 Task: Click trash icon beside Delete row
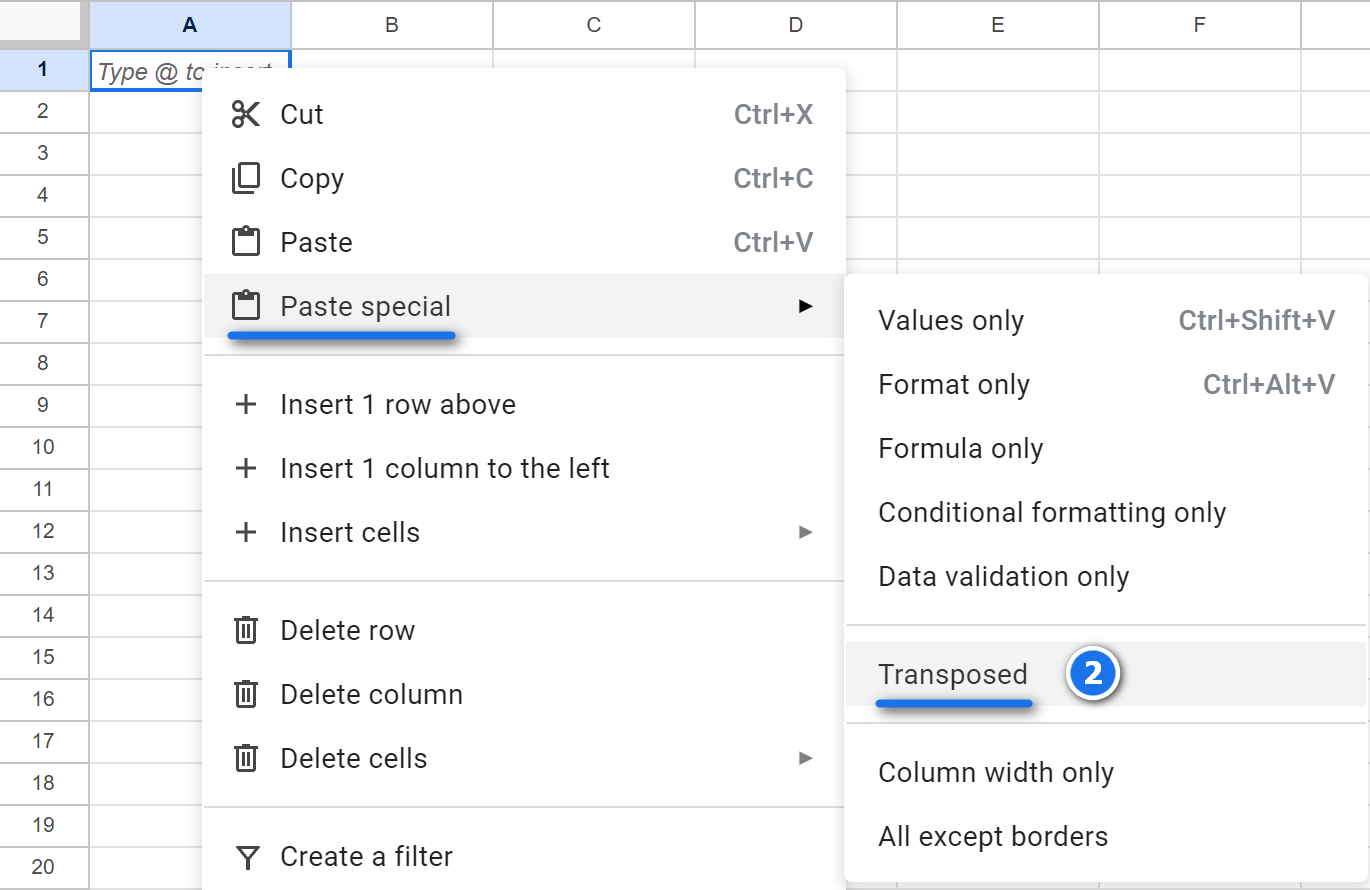(245, 630)
